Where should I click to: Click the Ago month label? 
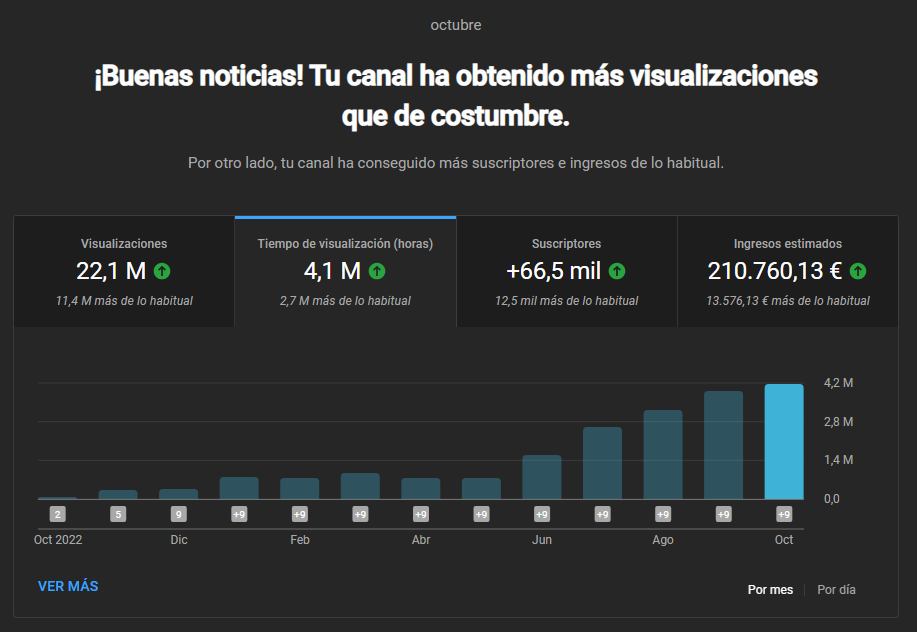coord(663,540)
